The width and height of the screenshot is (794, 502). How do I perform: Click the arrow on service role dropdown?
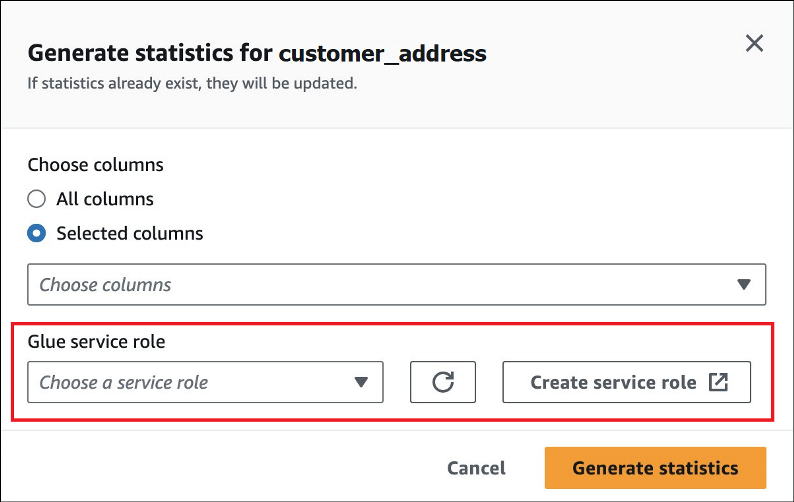pyautogui.click(x=361, y=382)
